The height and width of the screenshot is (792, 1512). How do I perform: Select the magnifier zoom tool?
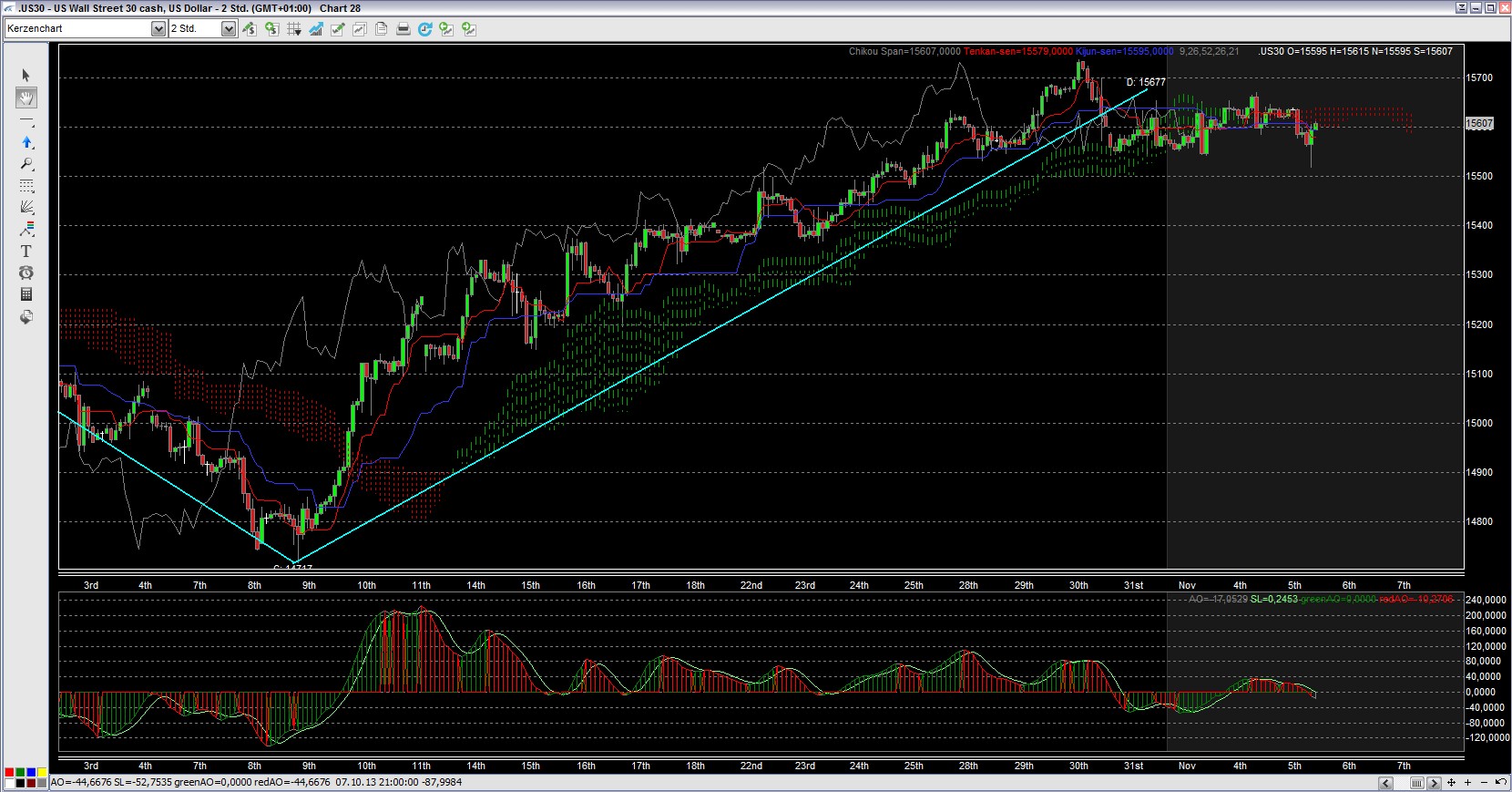click(x=26, y=164)
